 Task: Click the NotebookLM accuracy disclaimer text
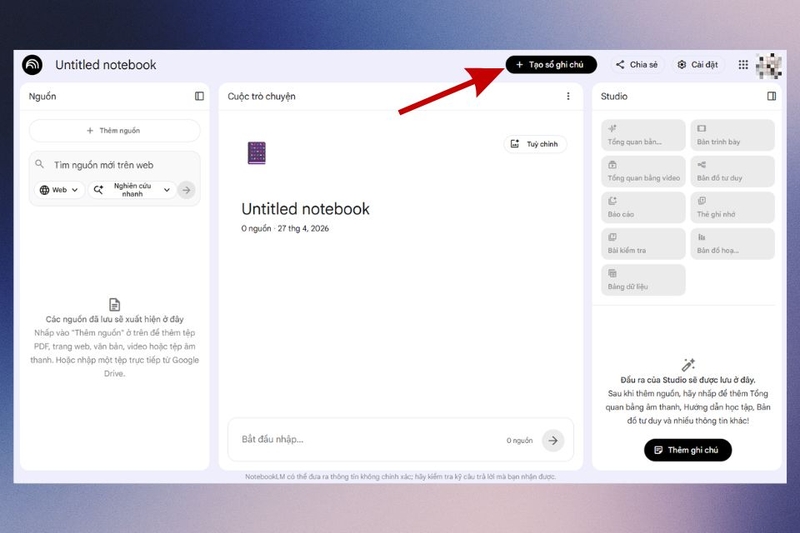[401, 477]
